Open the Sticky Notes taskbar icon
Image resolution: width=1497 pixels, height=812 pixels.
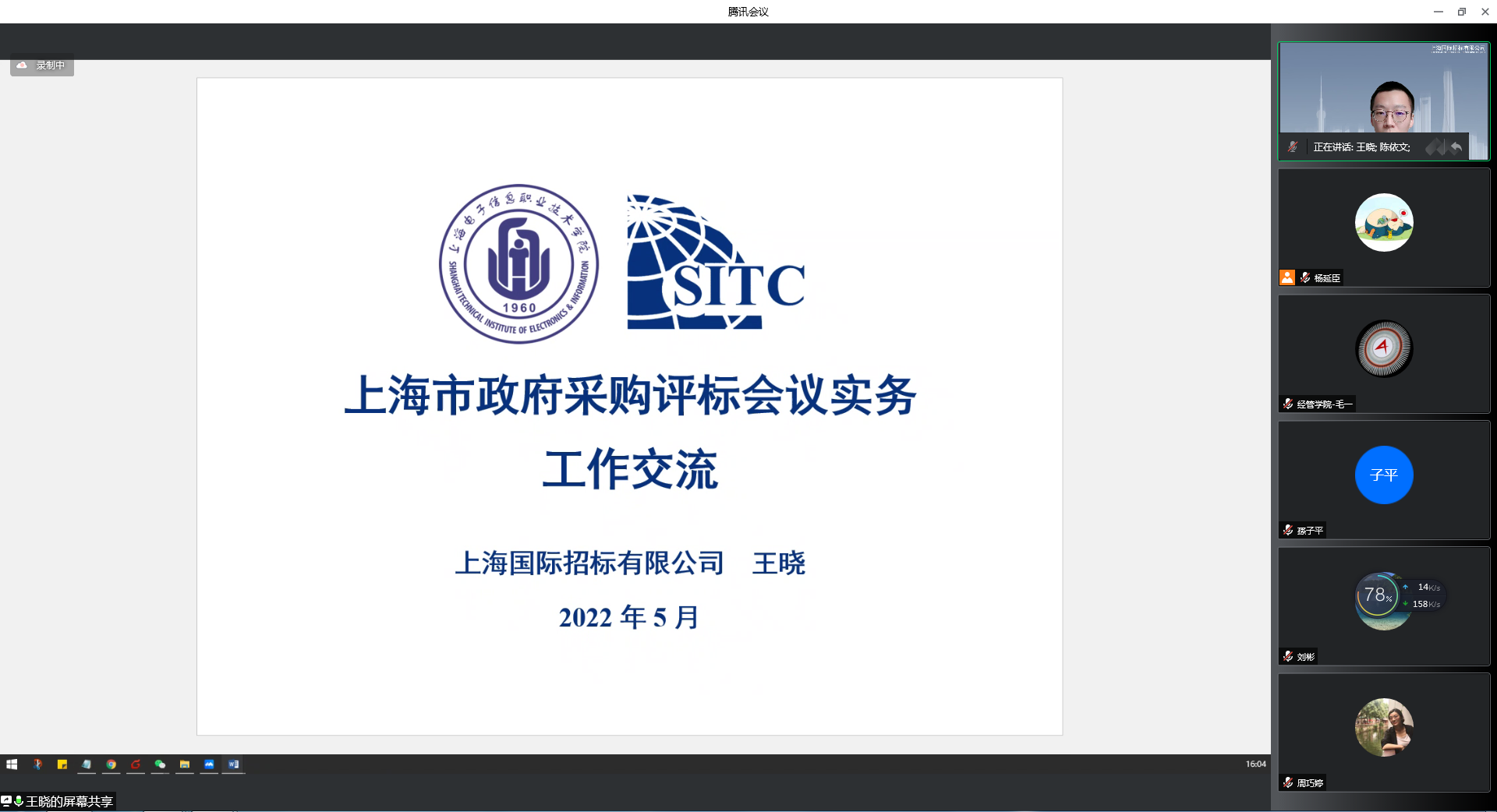(62, 764)
